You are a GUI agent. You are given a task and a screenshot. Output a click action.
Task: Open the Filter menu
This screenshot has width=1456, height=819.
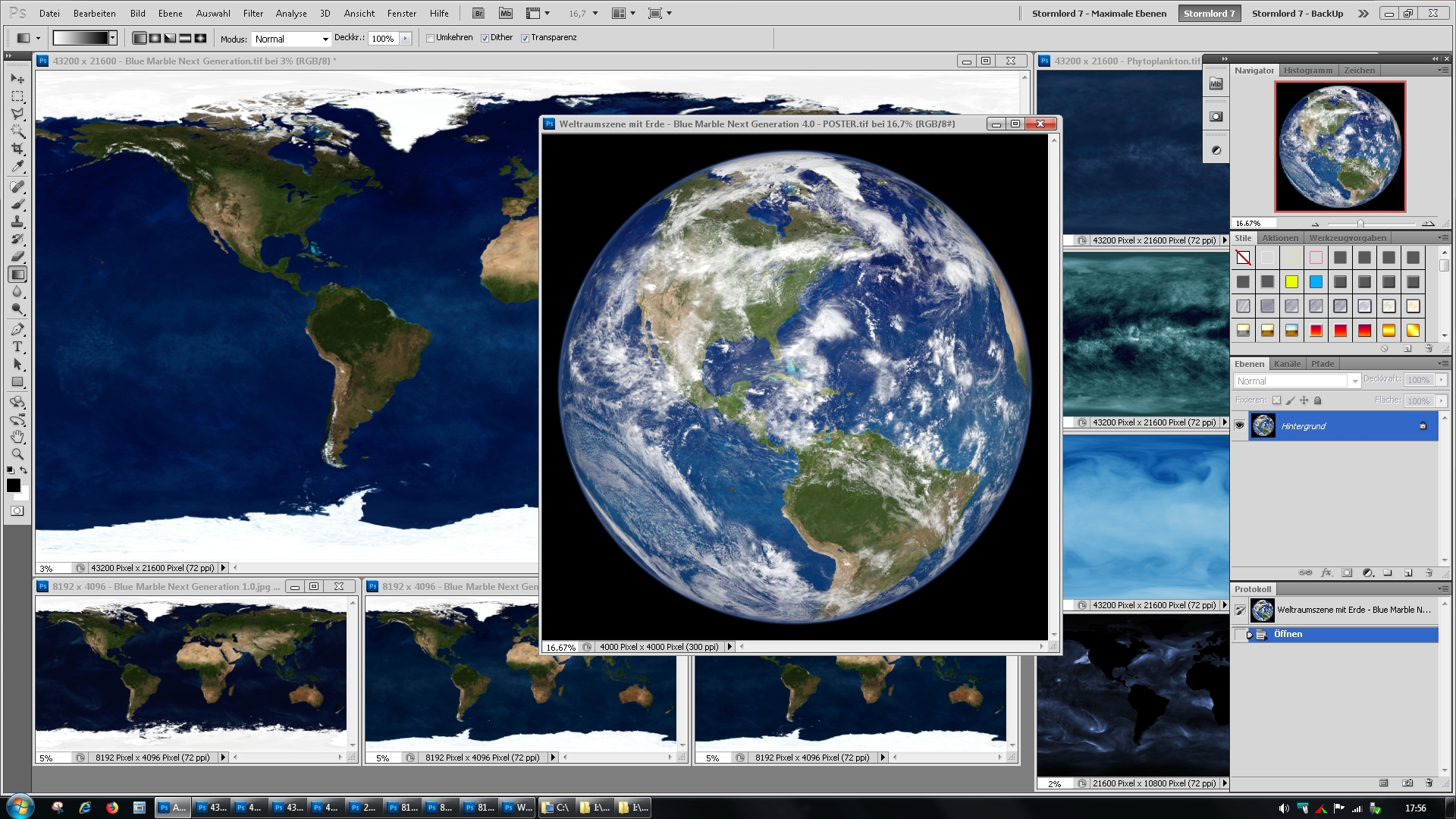253,13
